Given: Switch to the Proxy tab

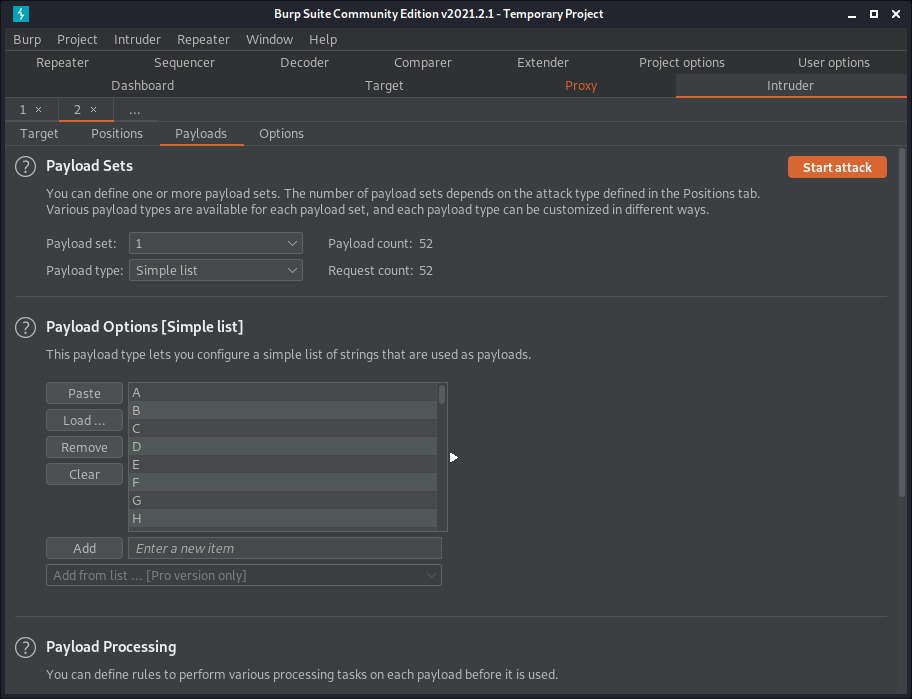Looking at the screenshot, I should point(581,85).
